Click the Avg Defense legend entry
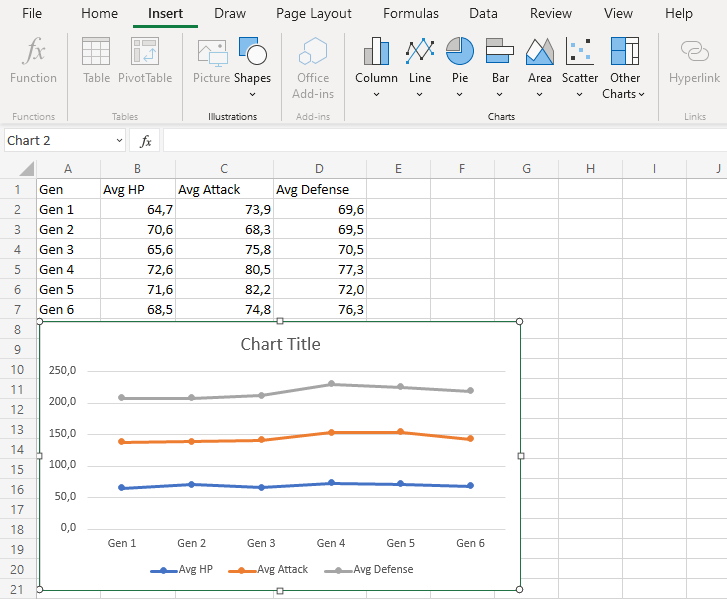This screenshot has width=727, height=599. click(382, 570)
